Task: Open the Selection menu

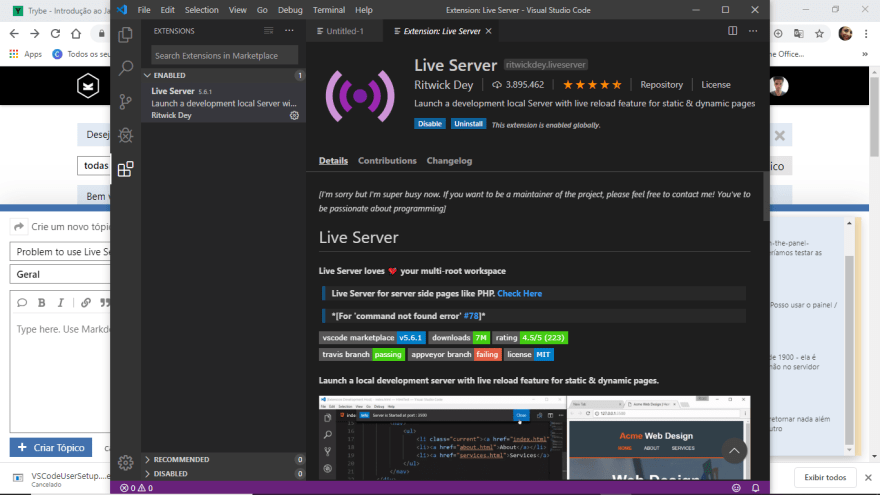Action: click(x=201, y=10)
